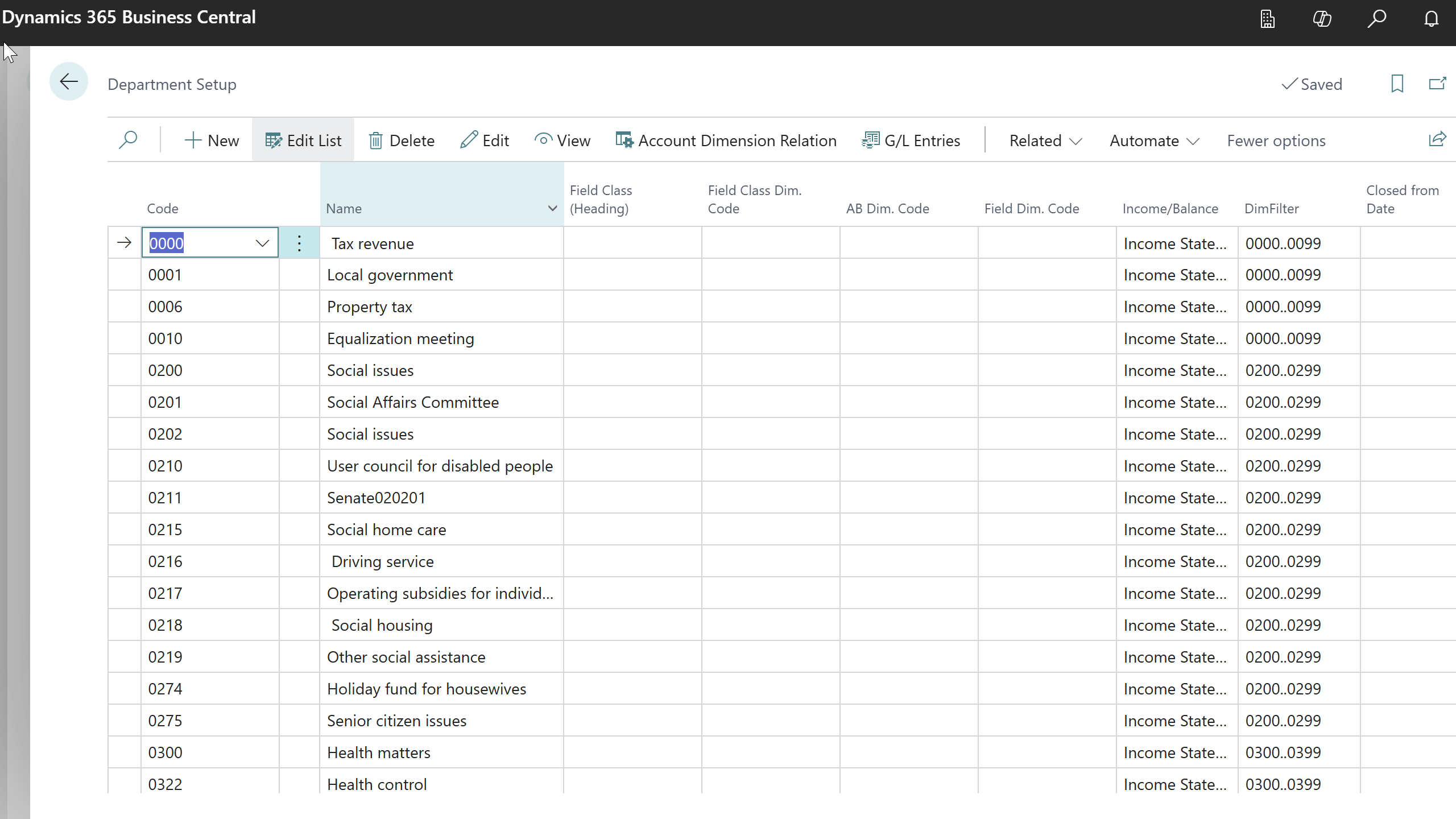Select the Social housing cell
Image resolution: width=1456 pixels, height=819 pixels.
click(442, 626)
